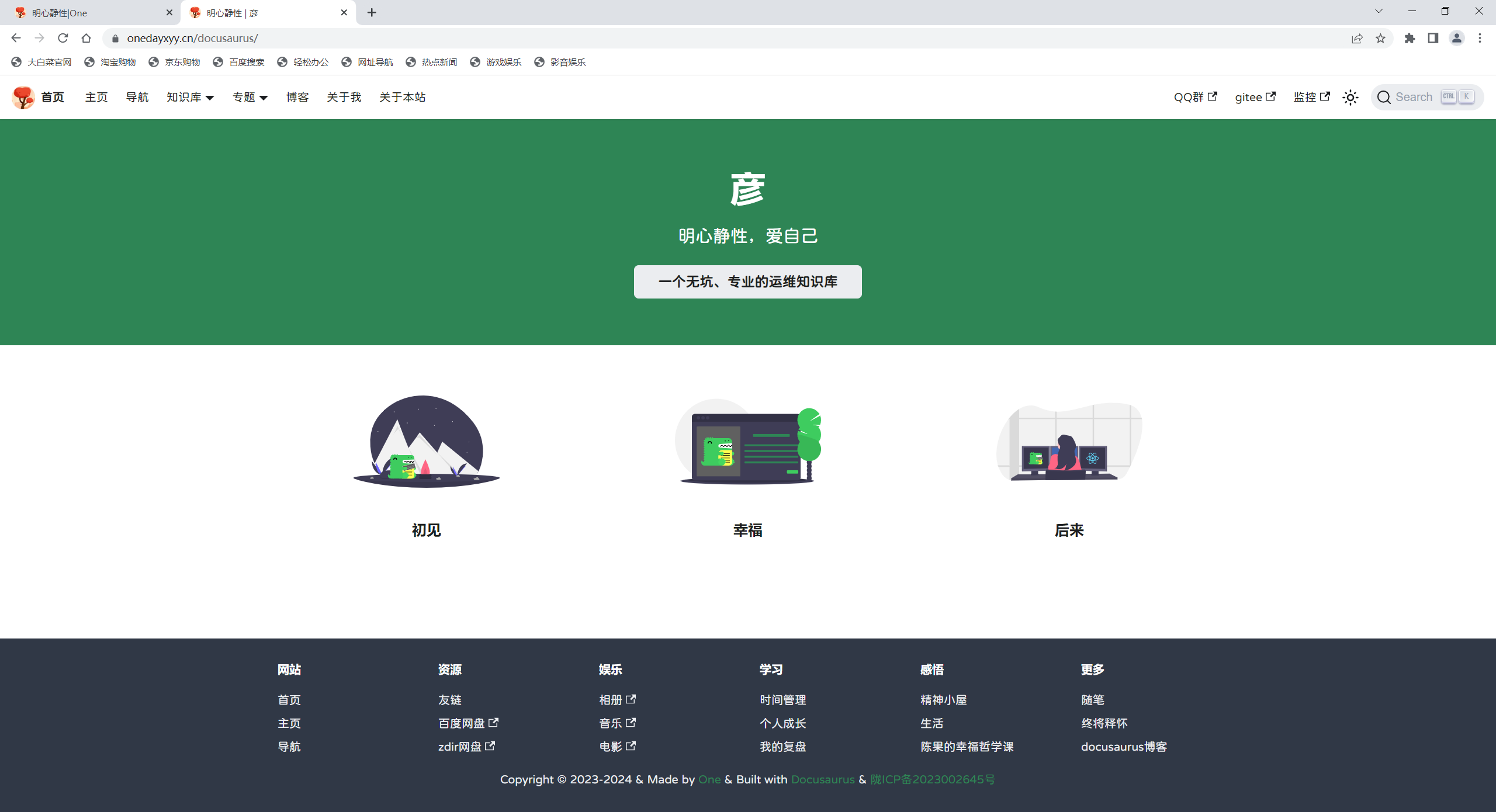
Task: Click the site logo beside 首页
Action: [23, 98]
